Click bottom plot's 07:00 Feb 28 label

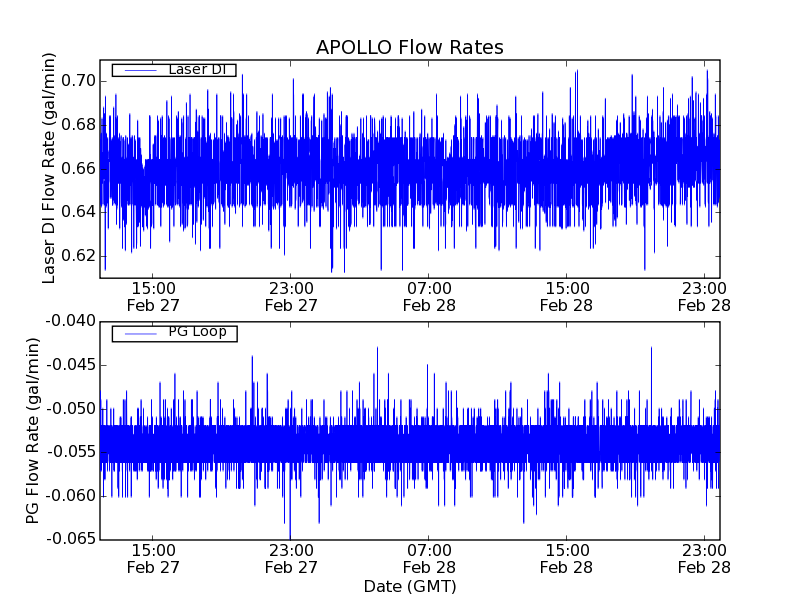pos(429,559)
